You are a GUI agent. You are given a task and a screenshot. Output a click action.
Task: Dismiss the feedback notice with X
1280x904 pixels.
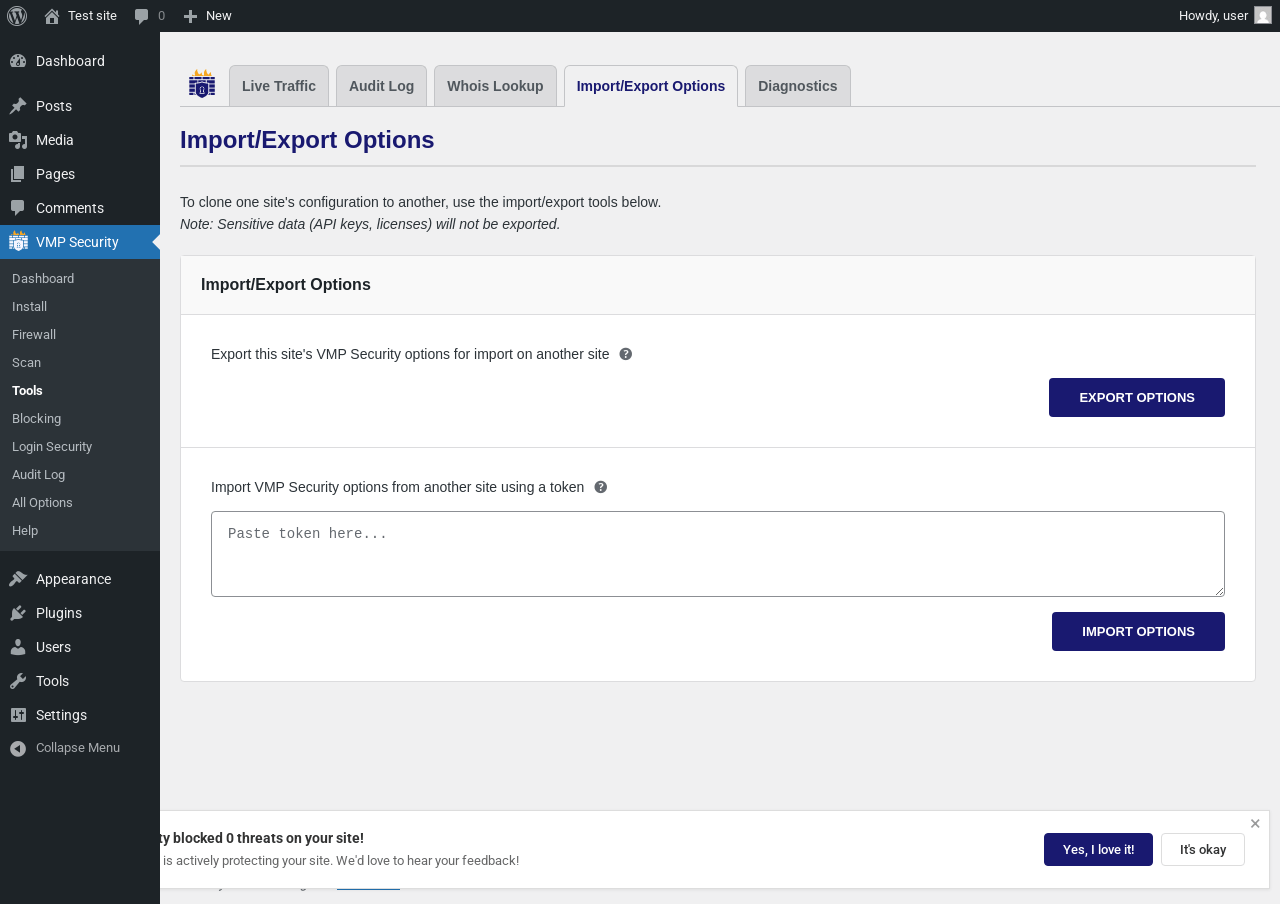point(1255,824)
